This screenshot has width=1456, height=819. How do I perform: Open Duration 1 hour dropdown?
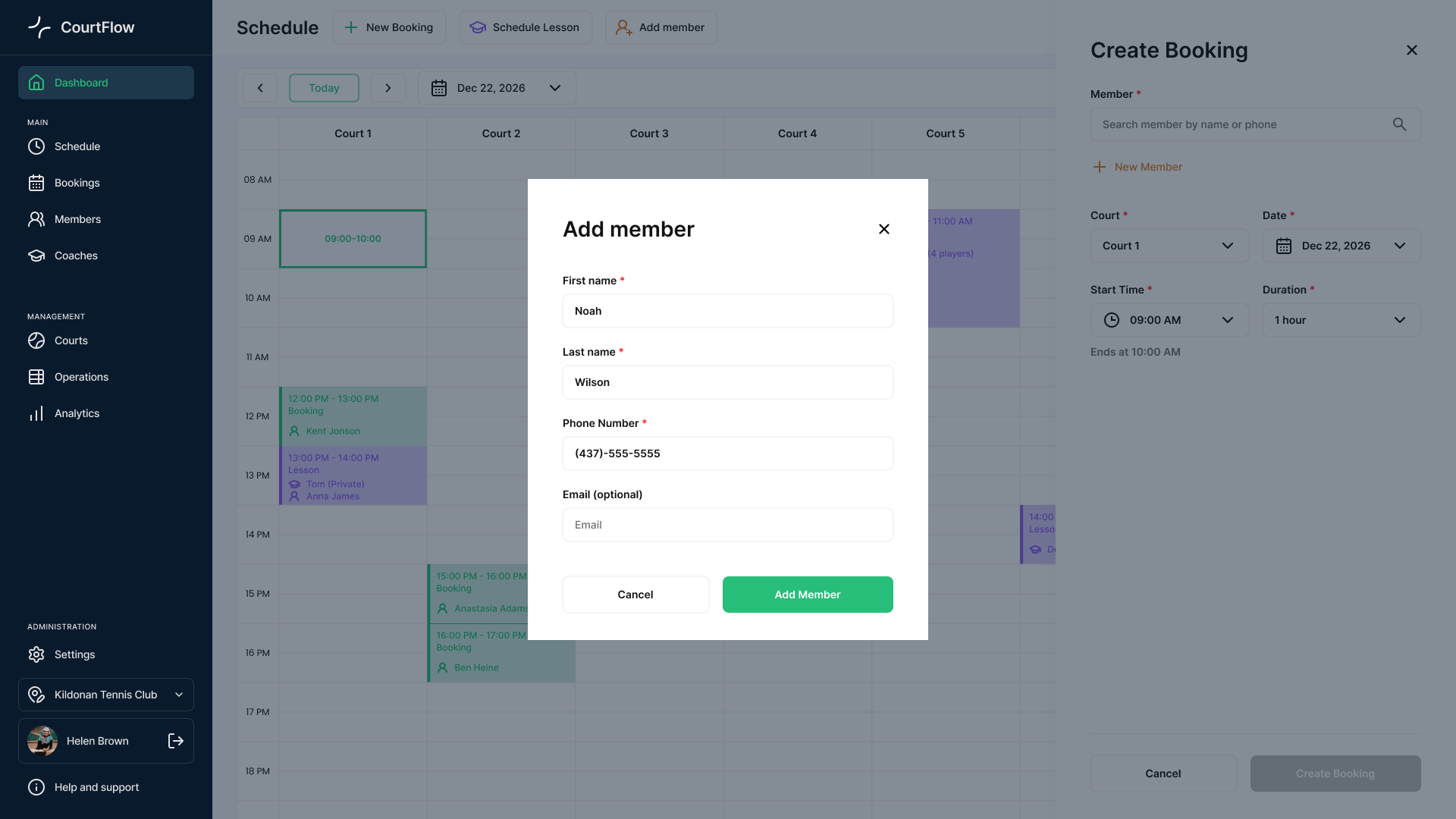[1341, 320]
